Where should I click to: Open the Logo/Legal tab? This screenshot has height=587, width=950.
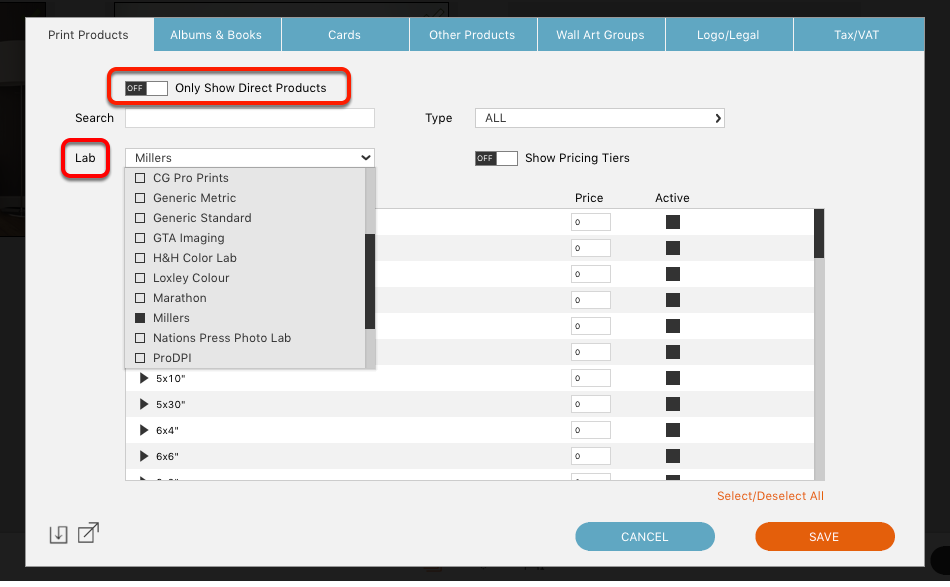(728, 35)
